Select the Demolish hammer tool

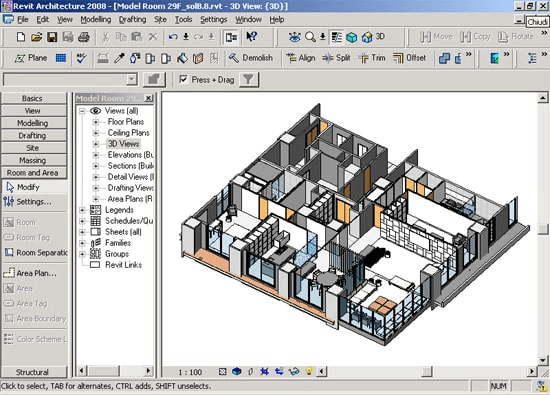250,58
